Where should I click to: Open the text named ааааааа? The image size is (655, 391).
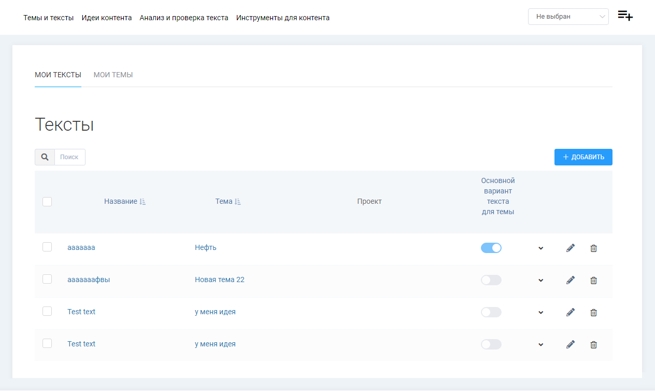(81, 247)
